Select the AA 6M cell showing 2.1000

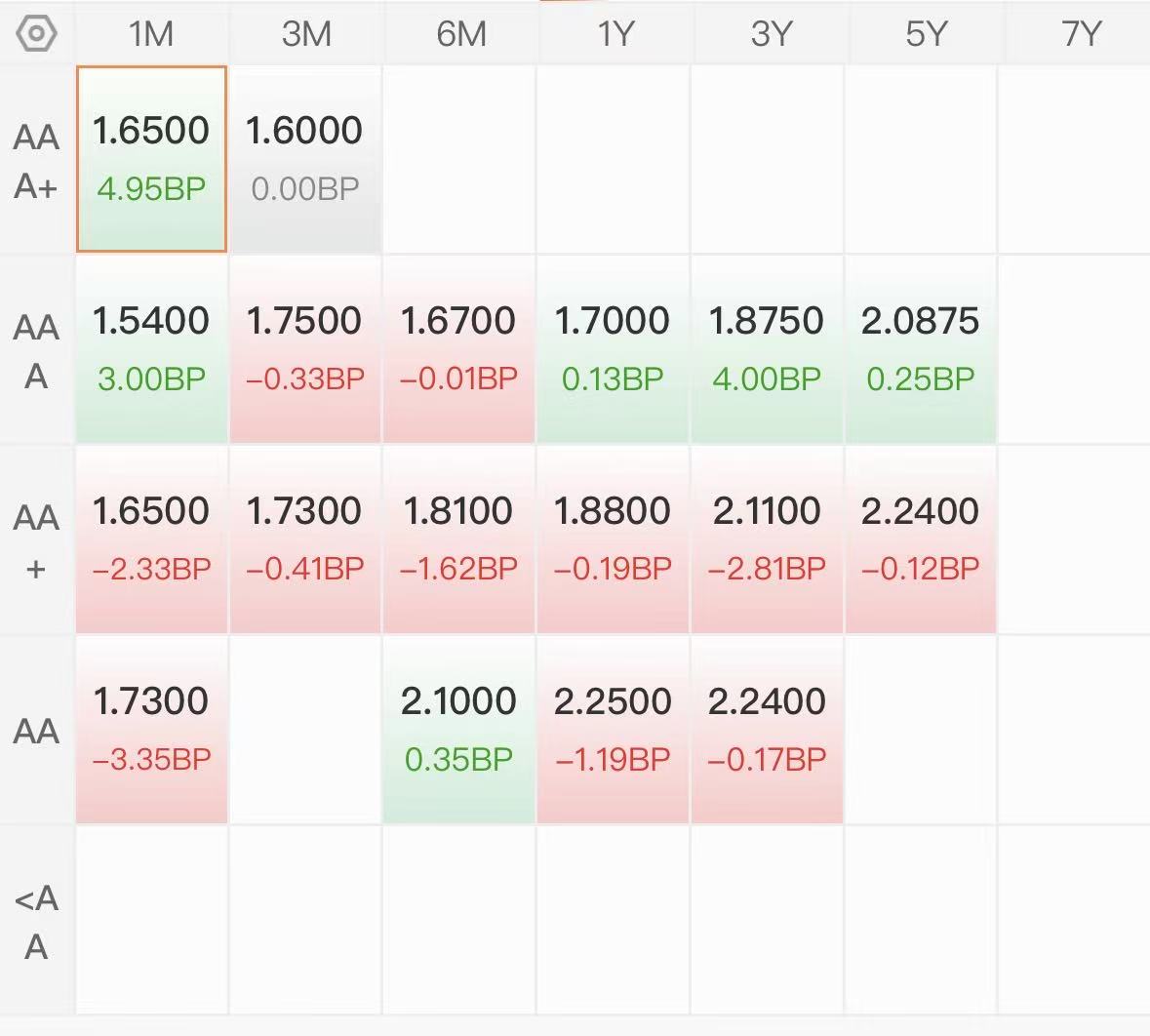pyautogui.click(x=458, y=730)
